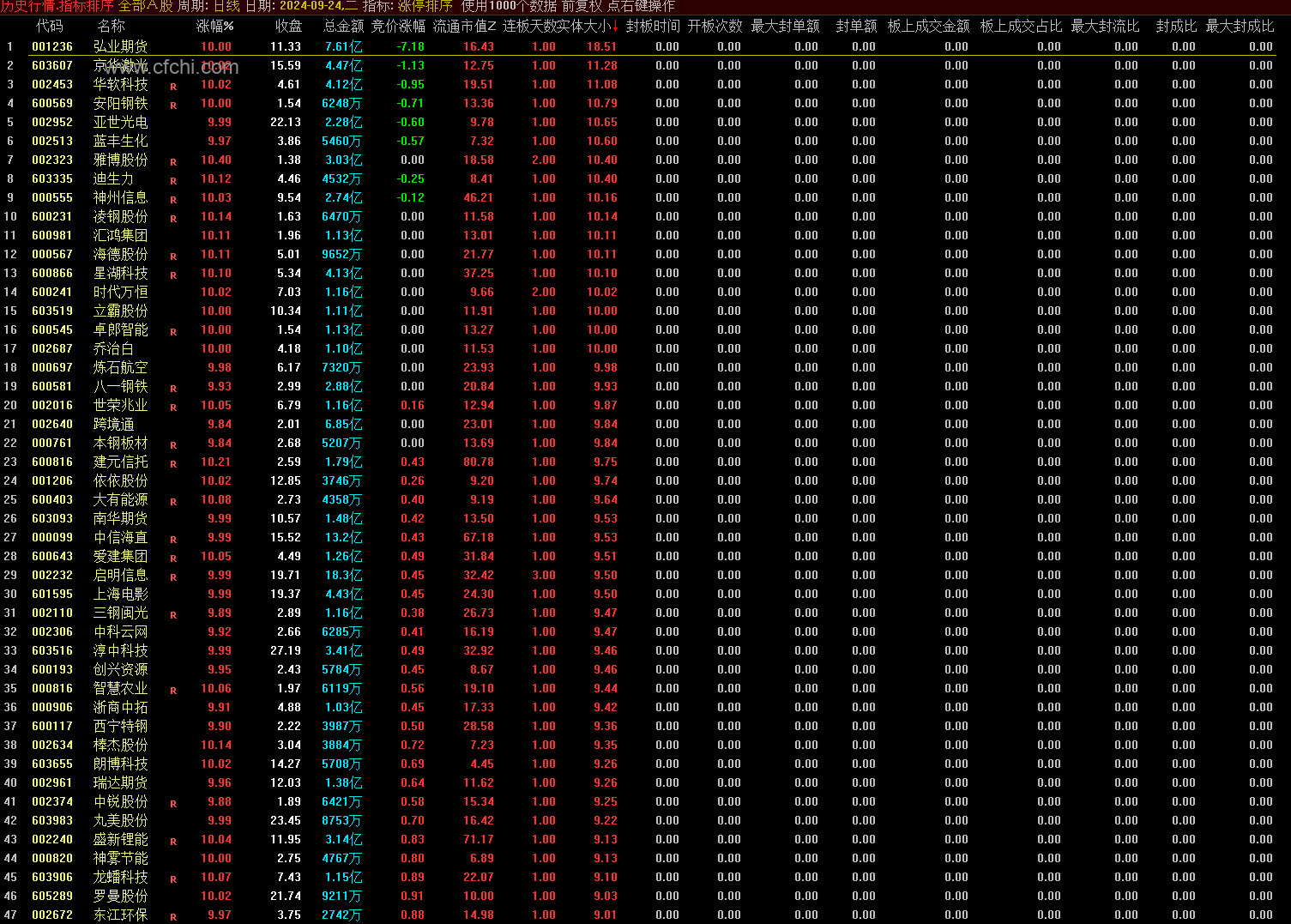Sort by 总金额 column header

[344, 27]
